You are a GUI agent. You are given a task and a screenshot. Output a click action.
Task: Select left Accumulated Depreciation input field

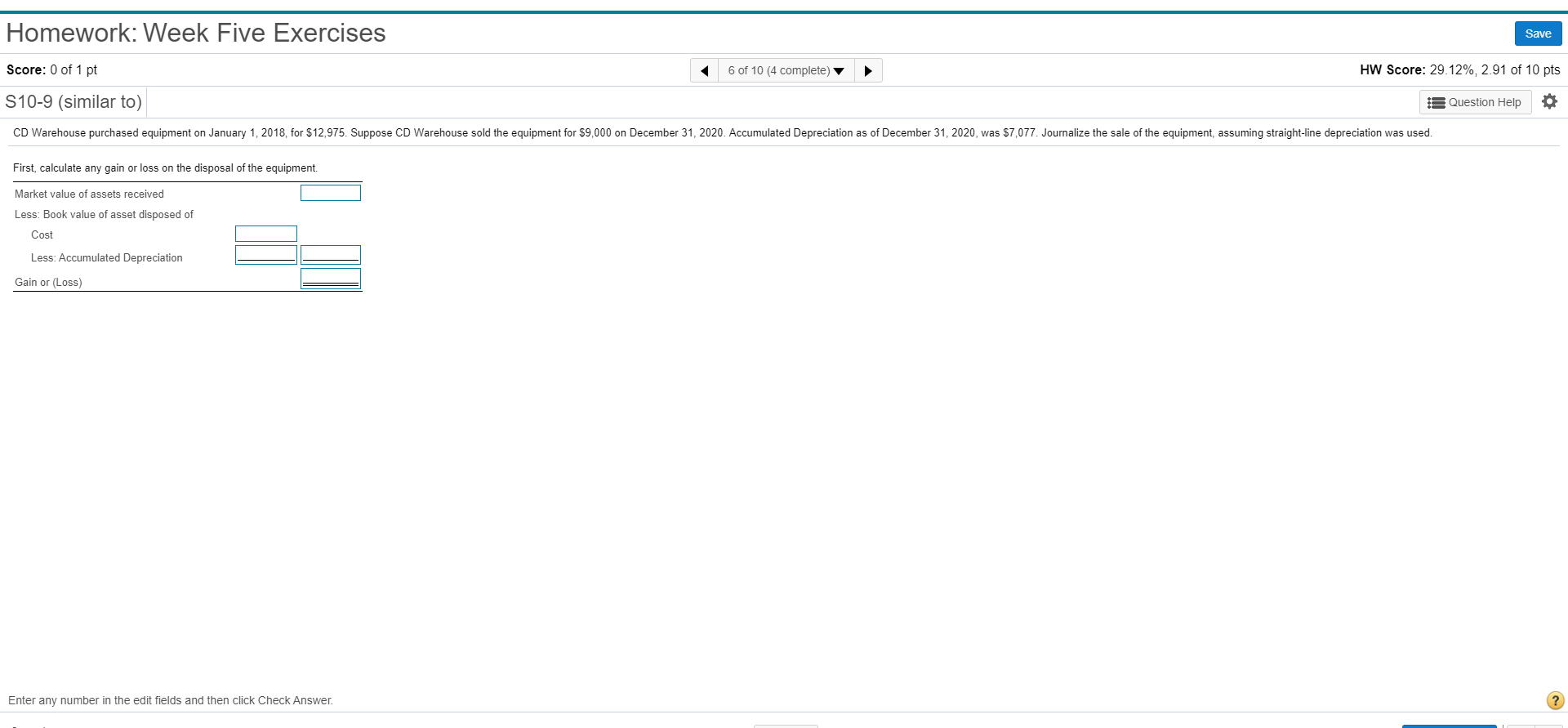click(266, 255)
